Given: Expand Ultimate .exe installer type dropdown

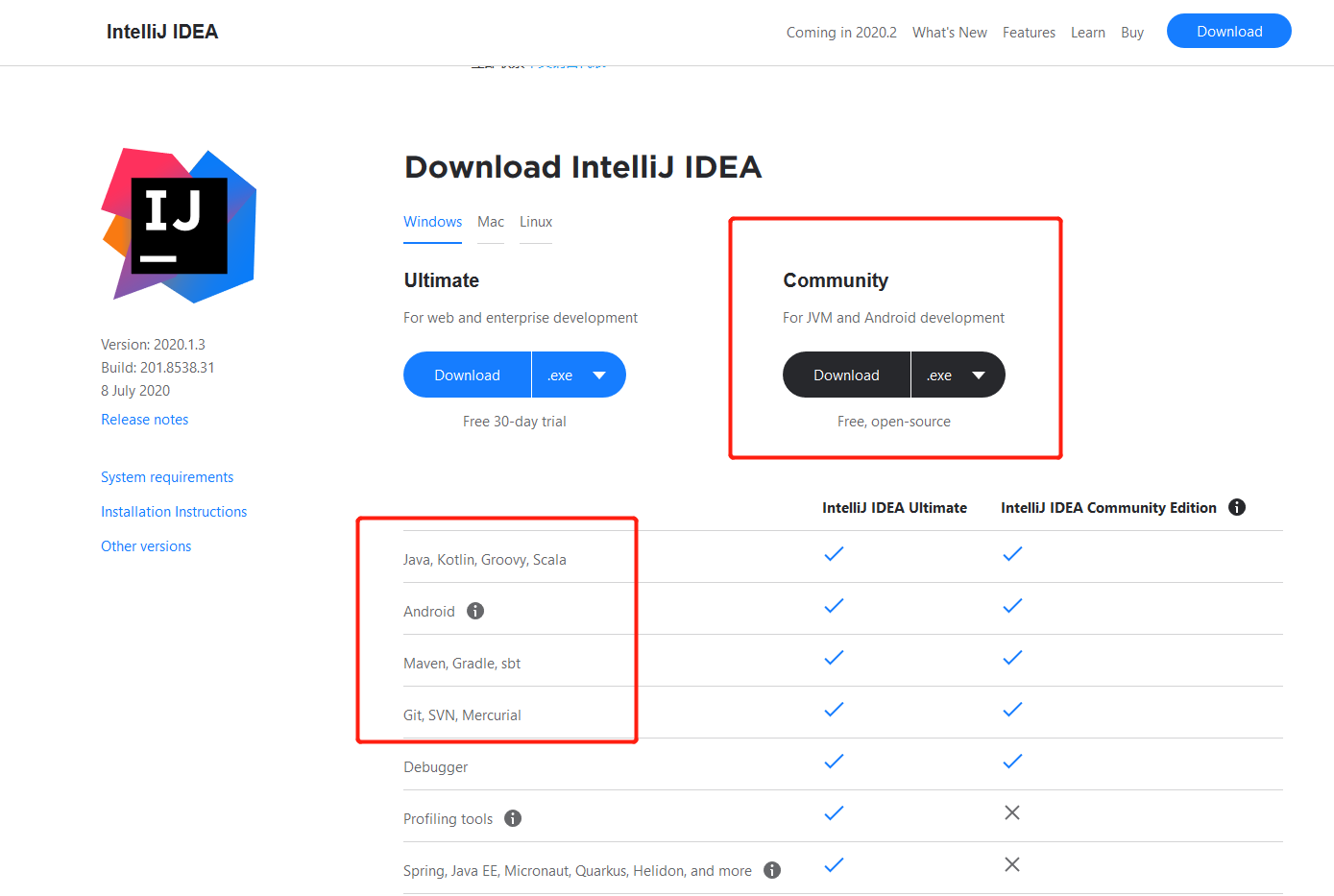Looking at the screenshot, I should point(579,375).
